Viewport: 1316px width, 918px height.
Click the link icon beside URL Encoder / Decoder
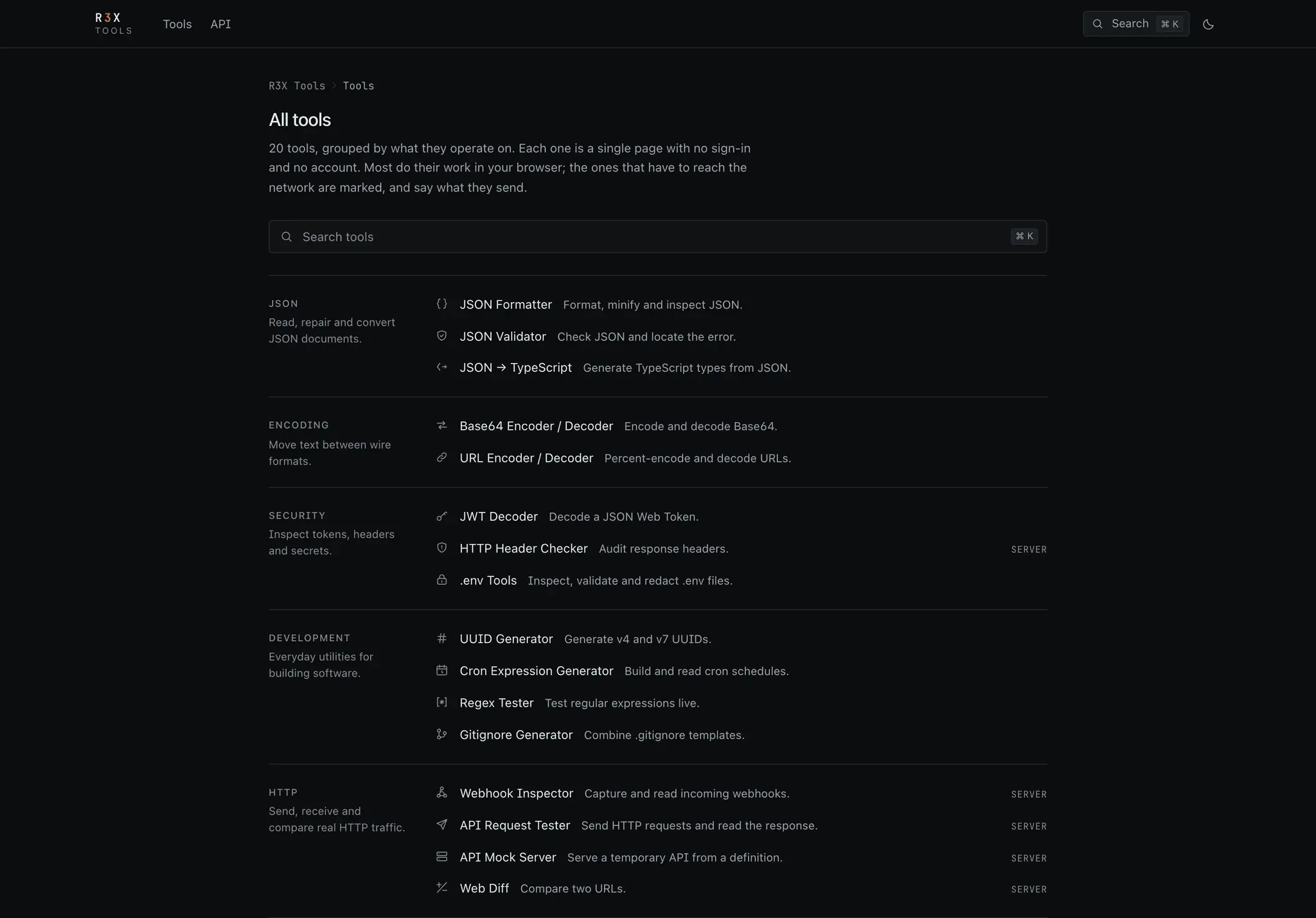coord(441,457)
